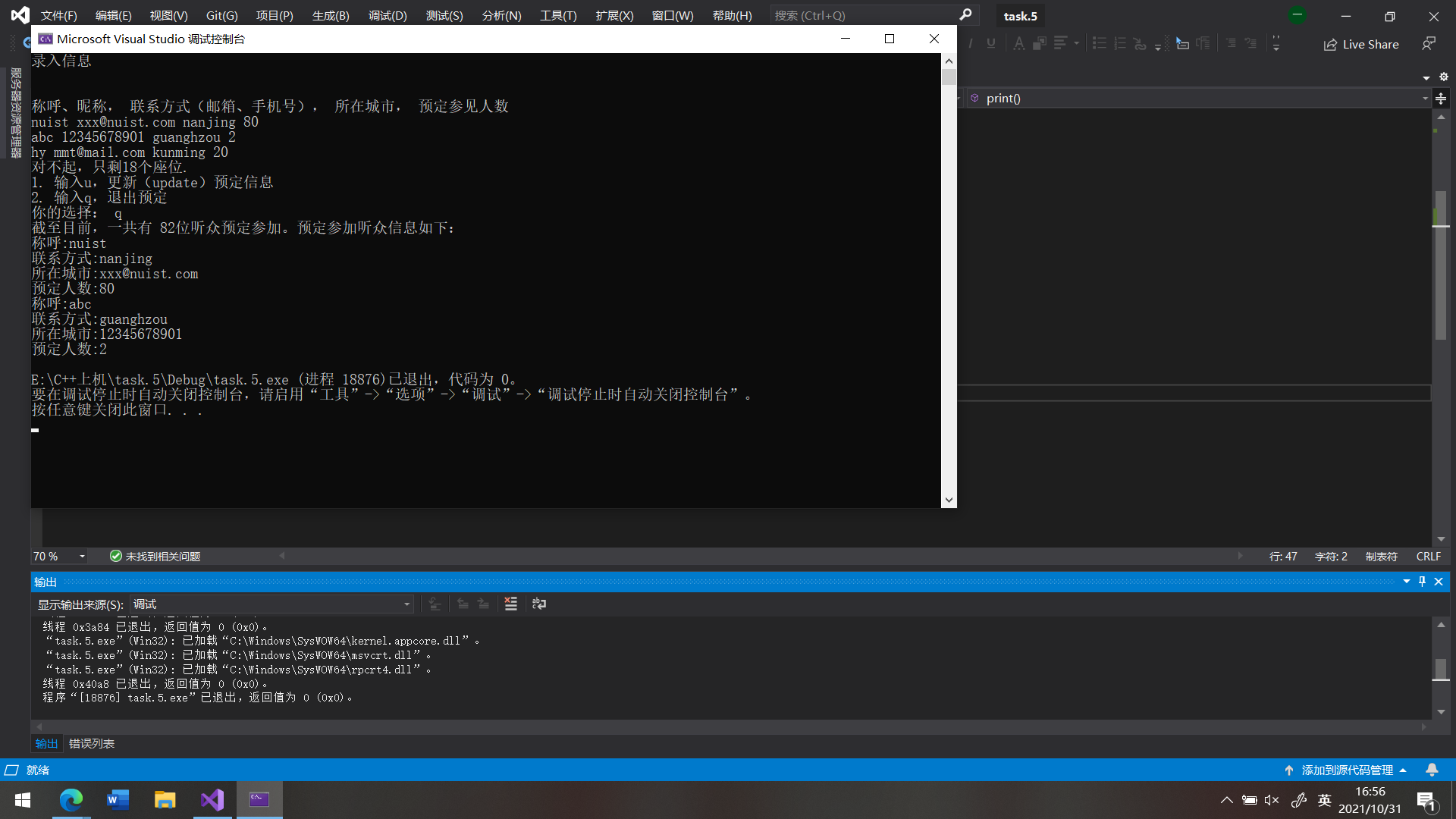
Task: Click the numbered list icon
Action: pyautogui.click(x=1120, y=44)
